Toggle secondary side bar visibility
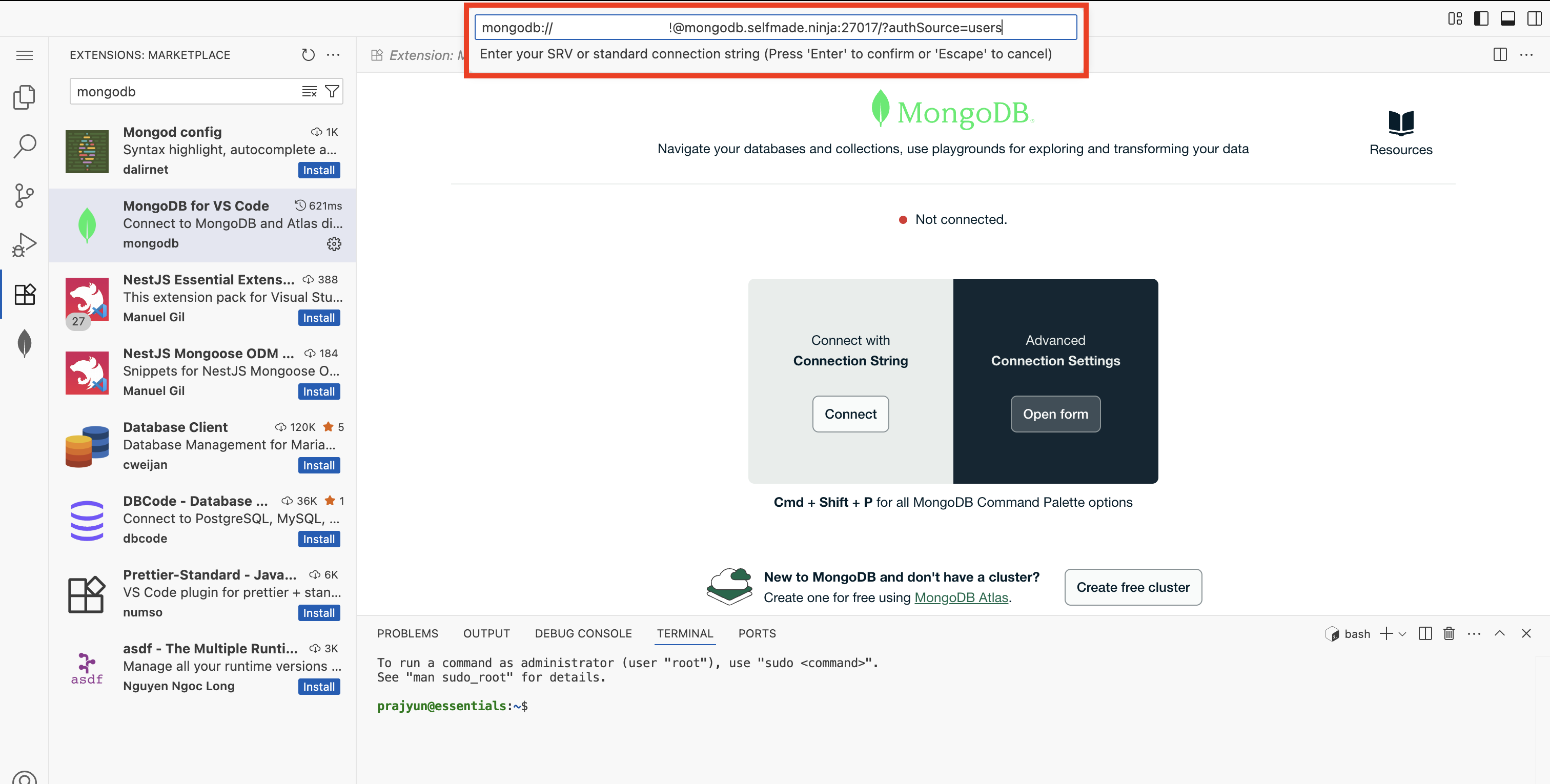Viewport: 1550px width, 784px height. (x=1534, y=18)
